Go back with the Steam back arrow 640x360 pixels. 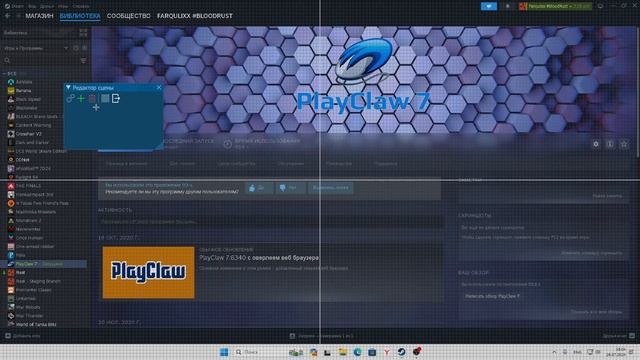point(8,16)
